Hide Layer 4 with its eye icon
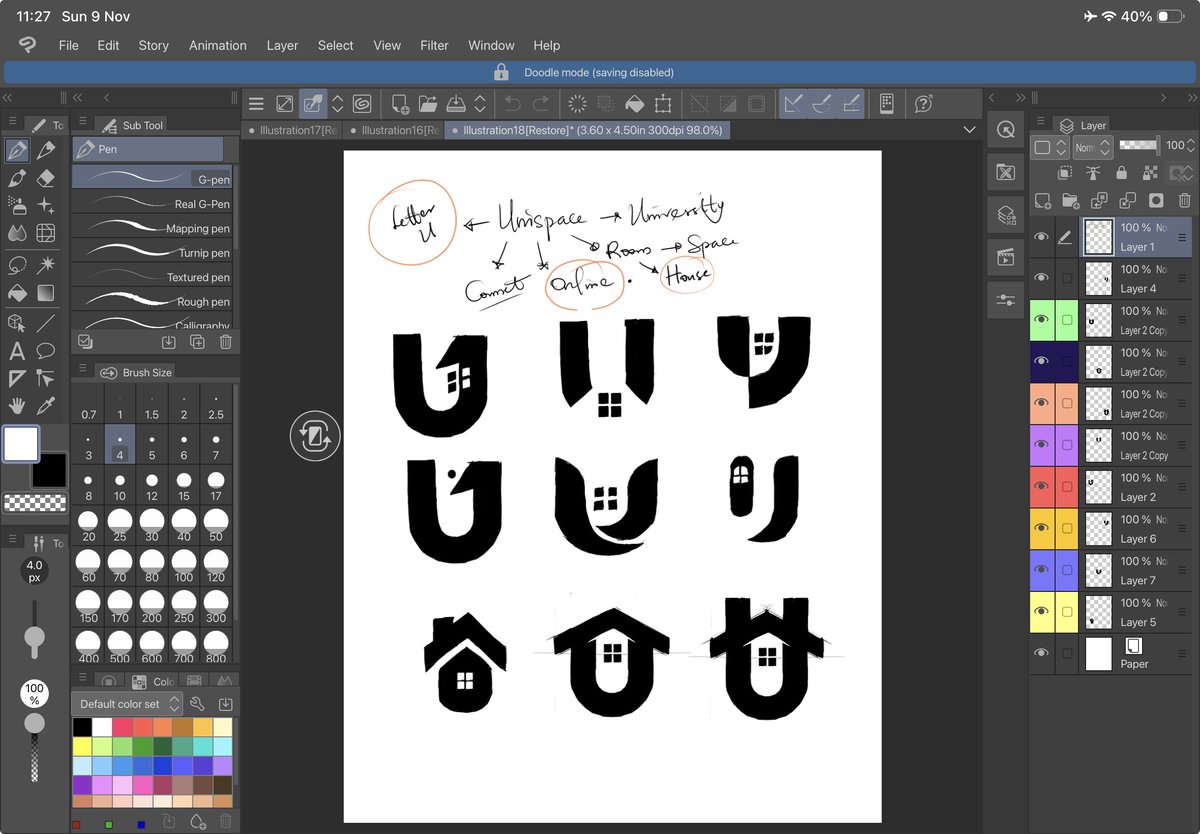Viewport: 1200px width, 834px height. coord(1041,279)
